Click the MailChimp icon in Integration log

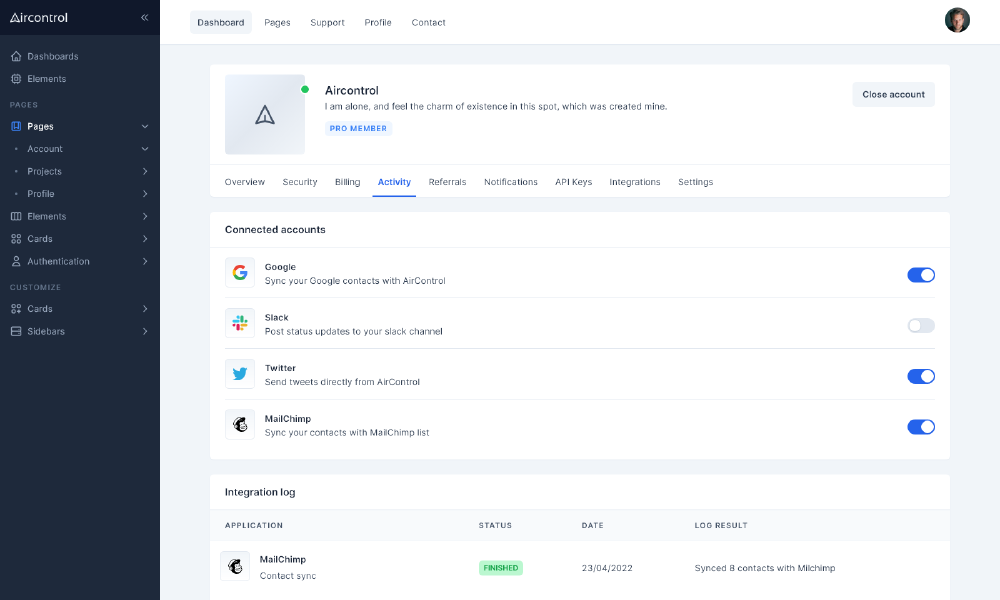tap(236, 565)
